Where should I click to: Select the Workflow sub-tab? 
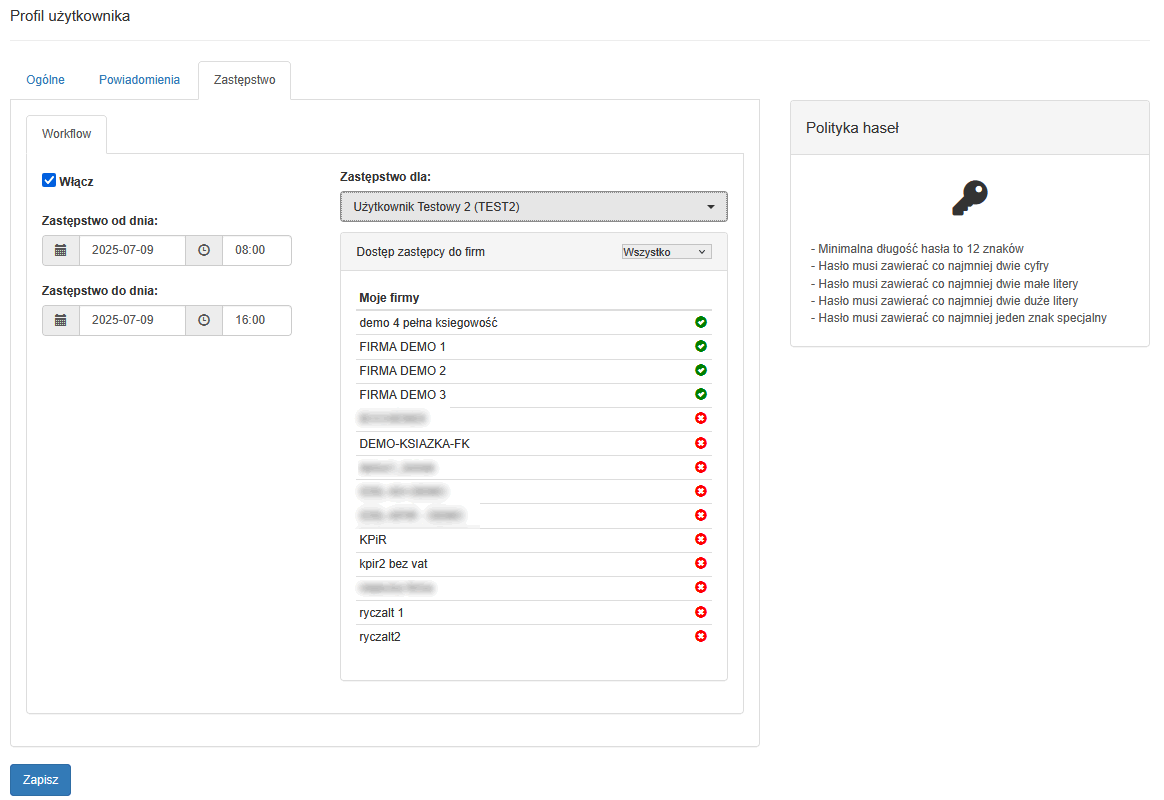(66, 134)
